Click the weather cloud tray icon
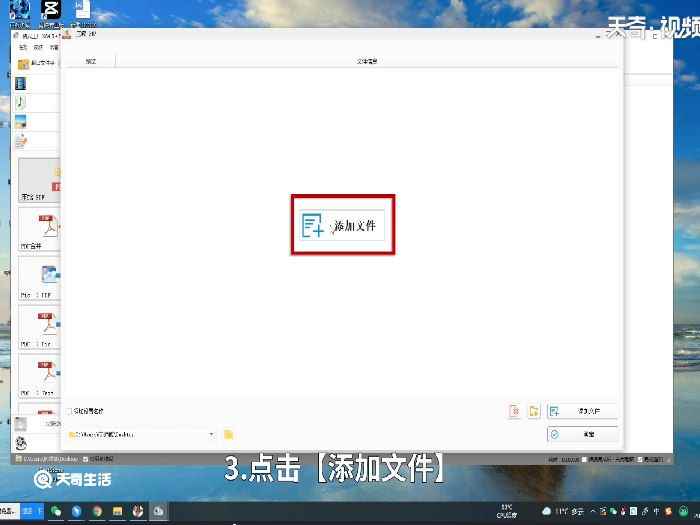Screen dimensions: 700x525 coord(546,511)
